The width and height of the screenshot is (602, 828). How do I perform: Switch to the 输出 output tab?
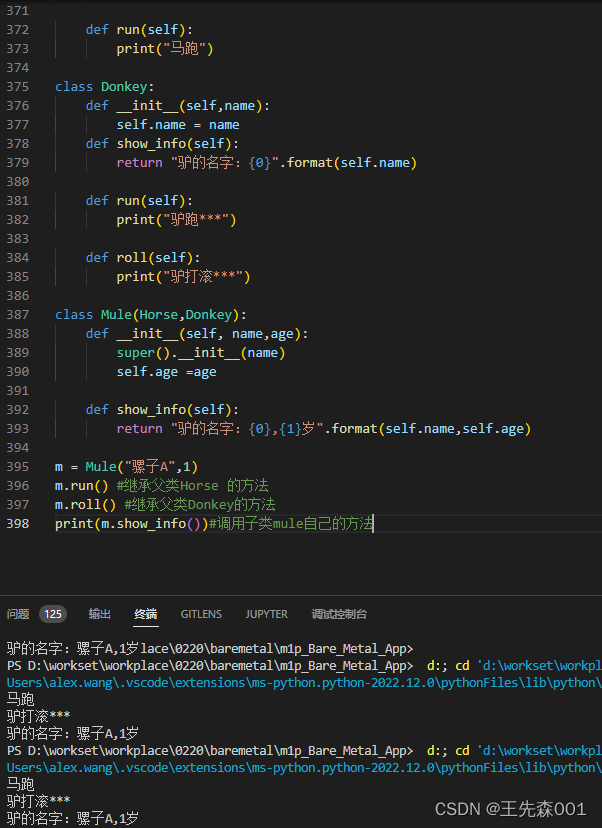100,614
